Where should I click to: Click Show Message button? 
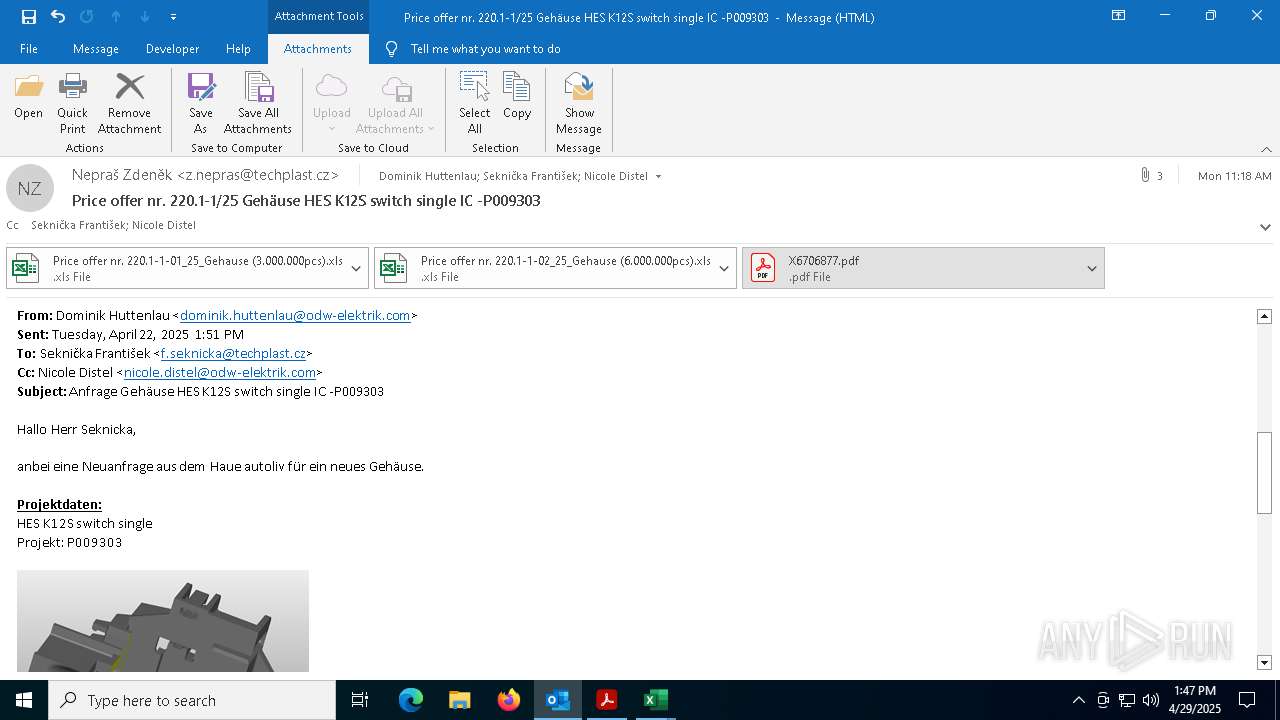point(579,104)
